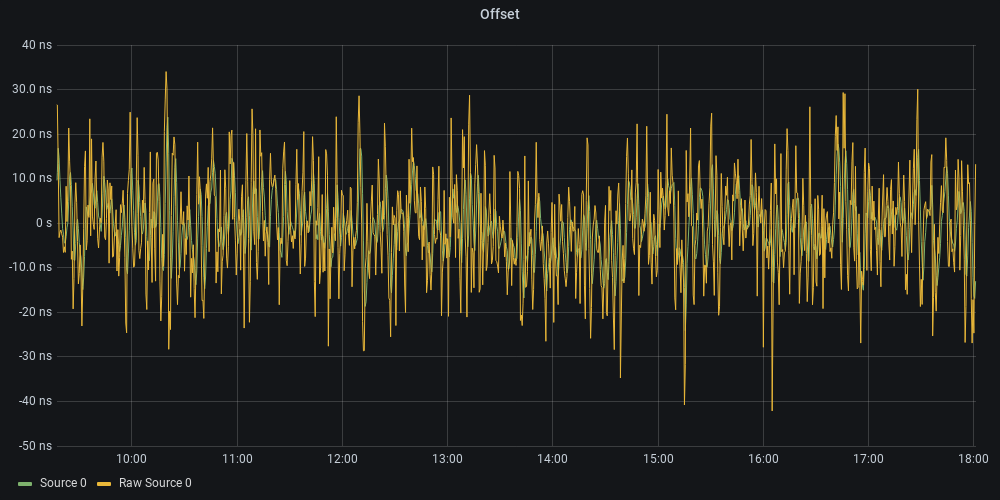Click the 30.0 ns y-axis label
This screenshot has height=500, width=1000.
coord(32,89)
